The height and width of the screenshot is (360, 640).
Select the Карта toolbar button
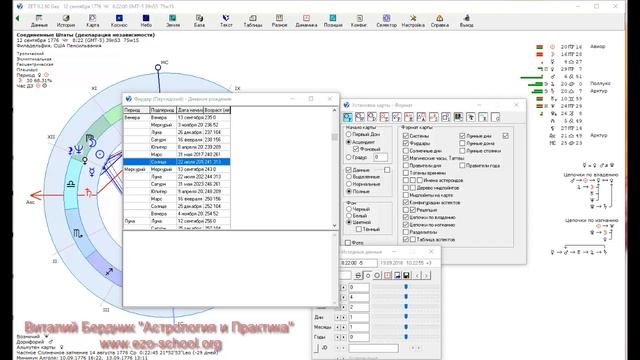tap(93, 21)
